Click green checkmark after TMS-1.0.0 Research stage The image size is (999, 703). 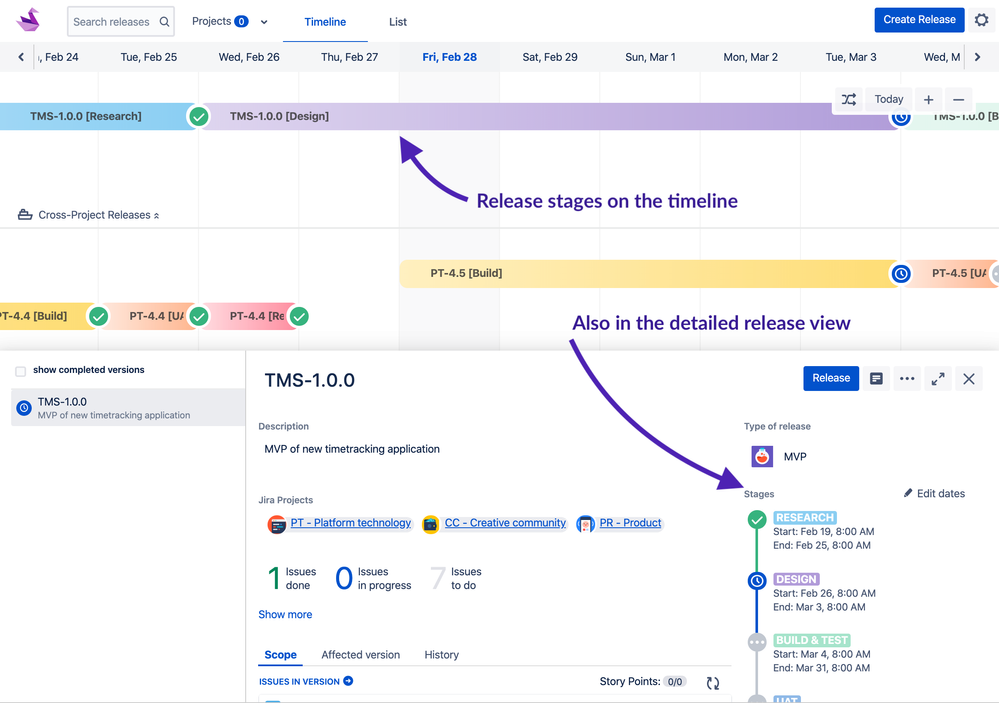click(199, 117)
